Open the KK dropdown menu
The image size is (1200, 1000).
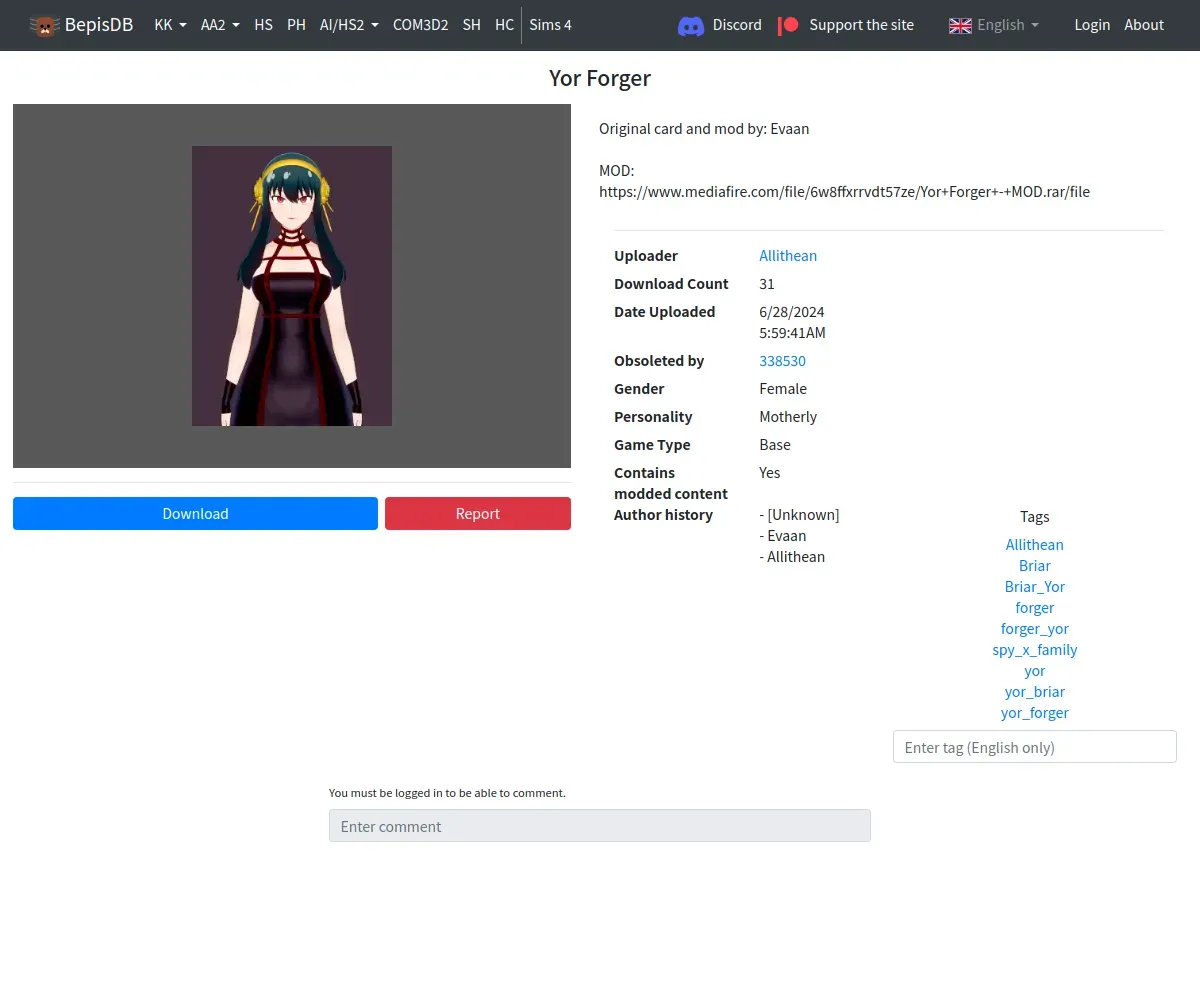click(170, 25)
